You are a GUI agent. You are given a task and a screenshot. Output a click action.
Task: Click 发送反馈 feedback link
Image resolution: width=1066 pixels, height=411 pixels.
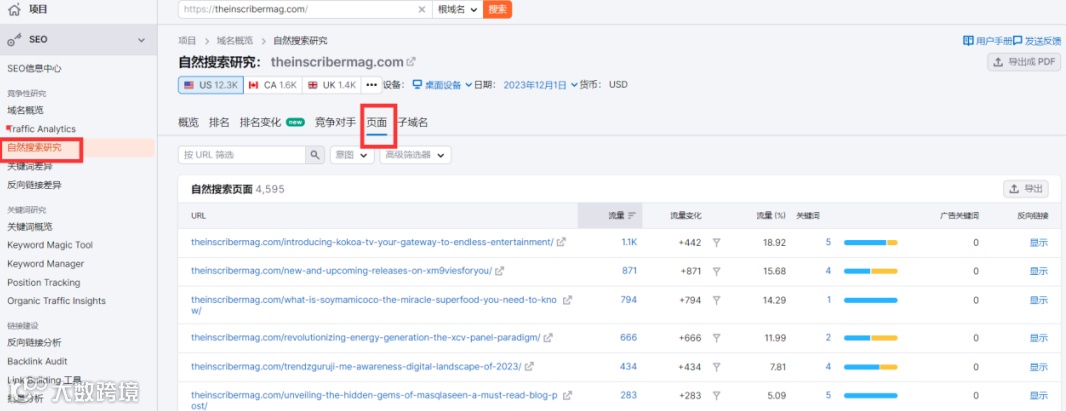click(x=1037, y=41)
